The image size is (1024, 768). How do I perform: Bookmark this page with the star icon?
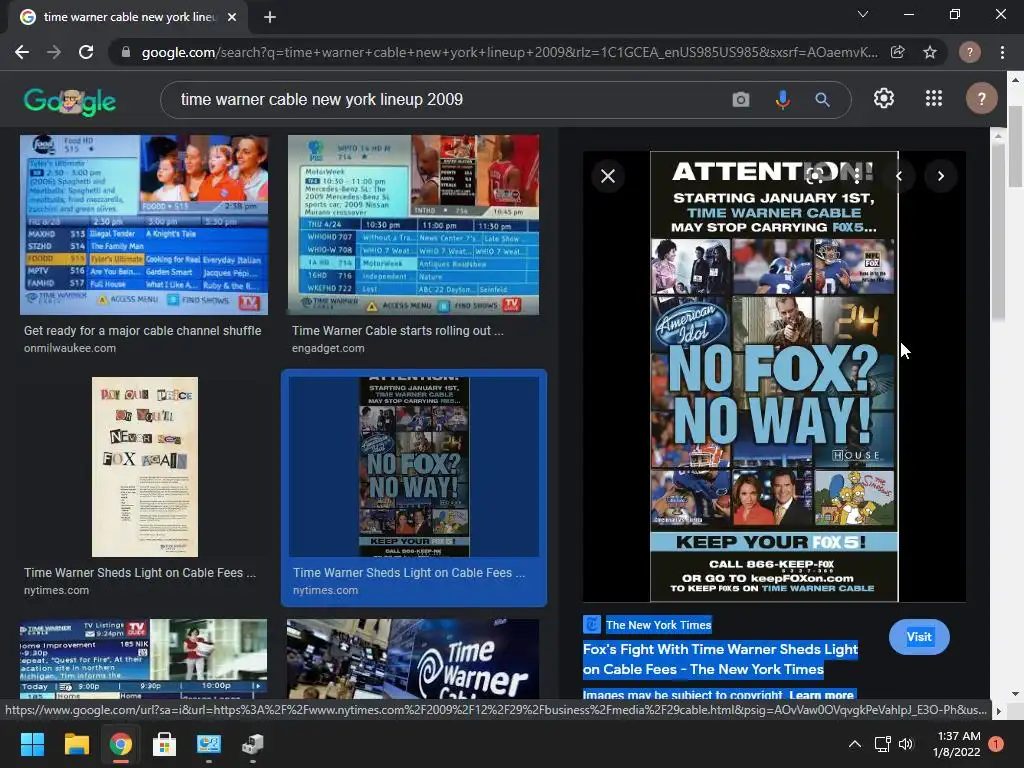930,52
